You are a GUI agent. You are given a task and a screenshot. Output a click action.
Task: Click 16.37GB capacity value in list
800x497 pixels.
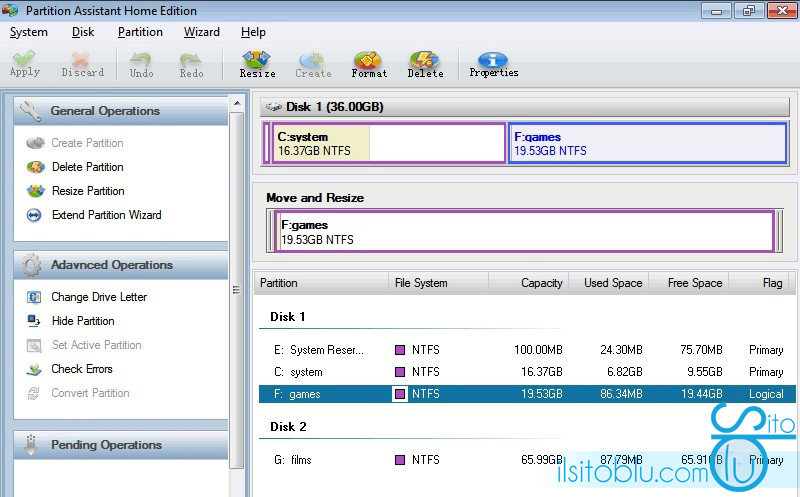(541, 372)
